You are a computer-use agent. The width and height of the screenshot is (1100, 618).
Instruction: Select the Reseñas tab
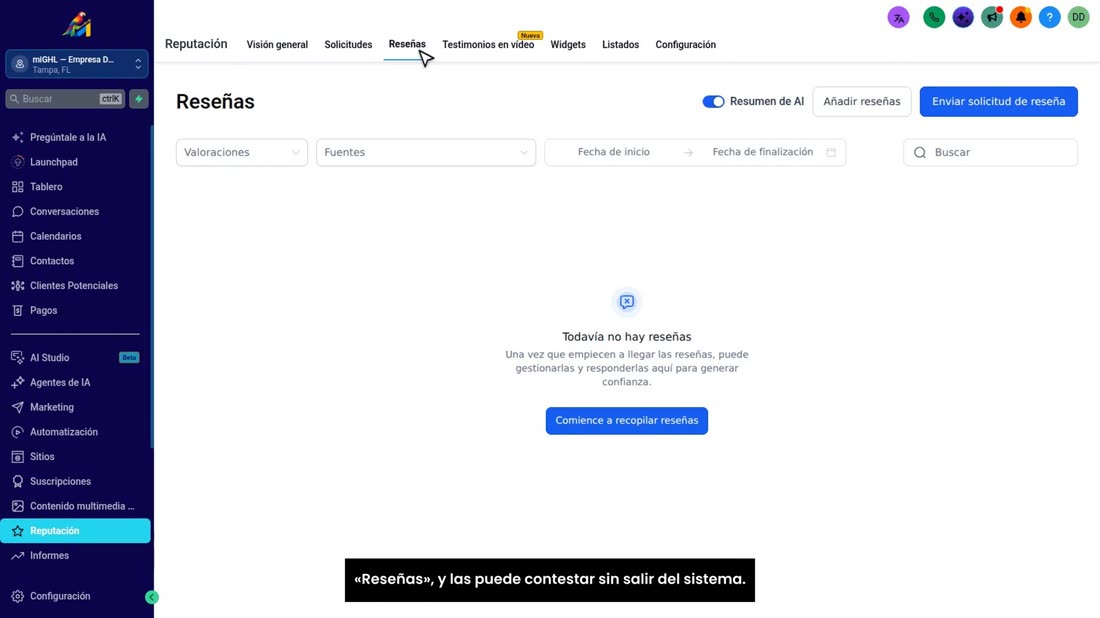(x=407, y=44)
